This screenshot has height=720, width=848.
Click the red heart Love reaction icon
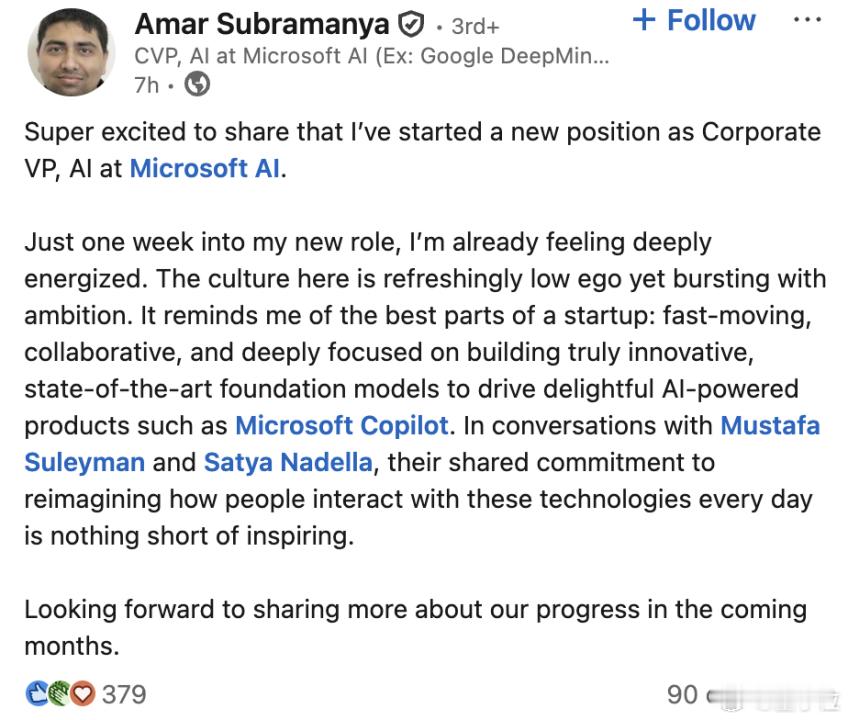tap(82, 694)
